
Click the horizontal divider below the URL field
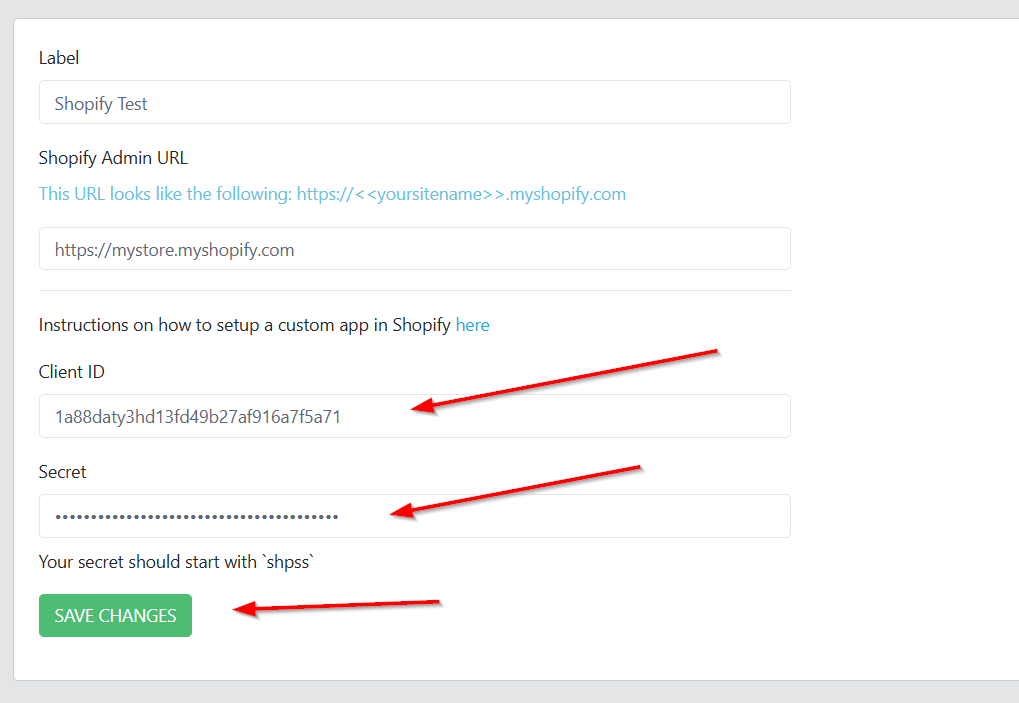coord(414,291)
